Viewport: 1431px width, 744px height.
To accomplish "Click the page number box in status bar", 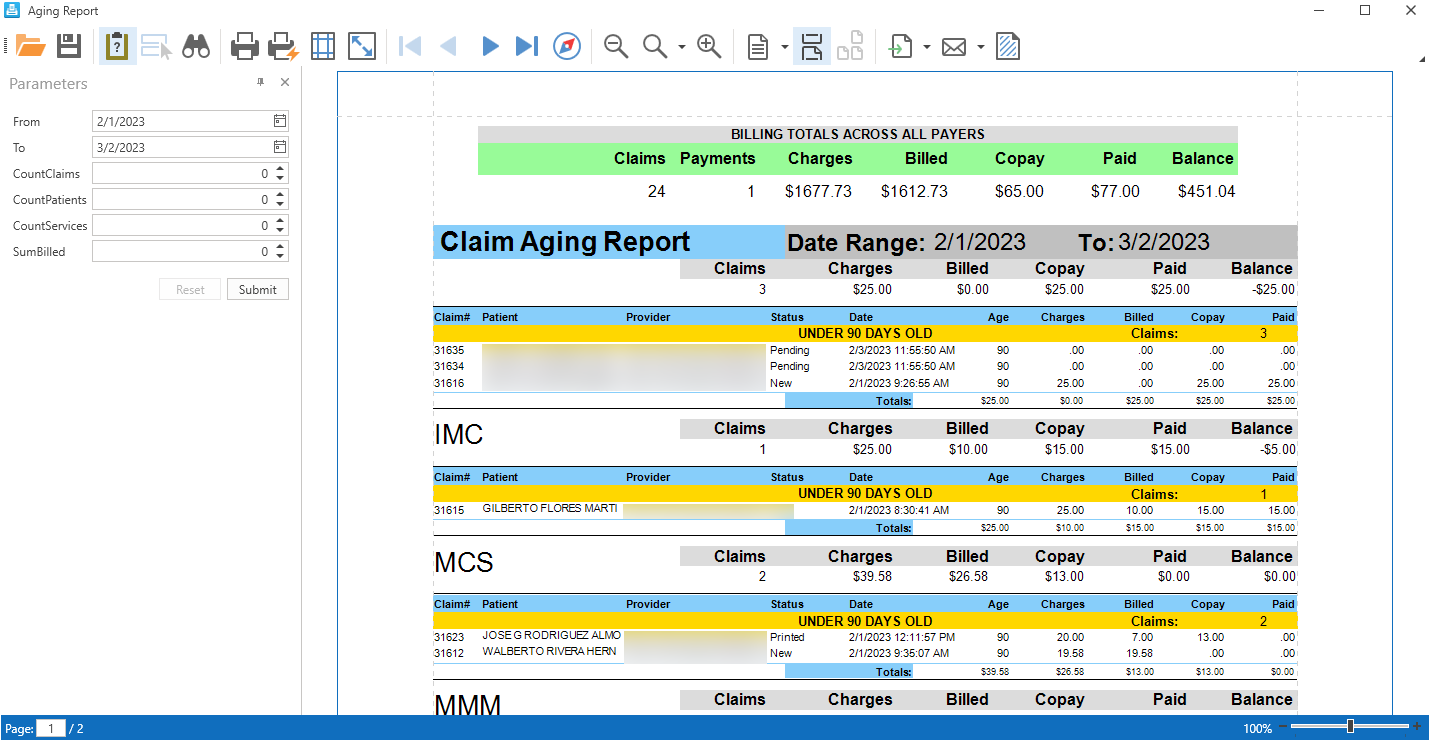I will pos(51,729).
